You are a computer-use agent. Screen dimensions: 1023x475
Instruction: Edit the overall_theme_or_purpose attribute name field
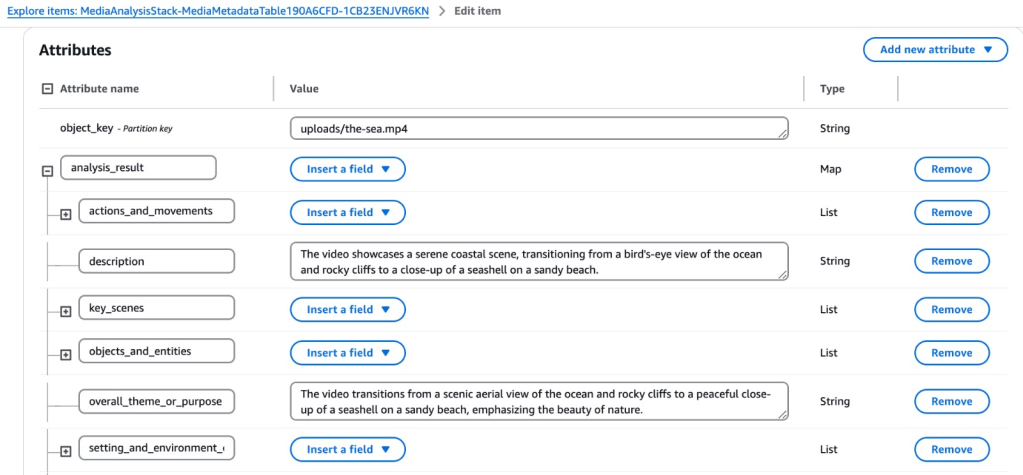[x=156, y=401]
